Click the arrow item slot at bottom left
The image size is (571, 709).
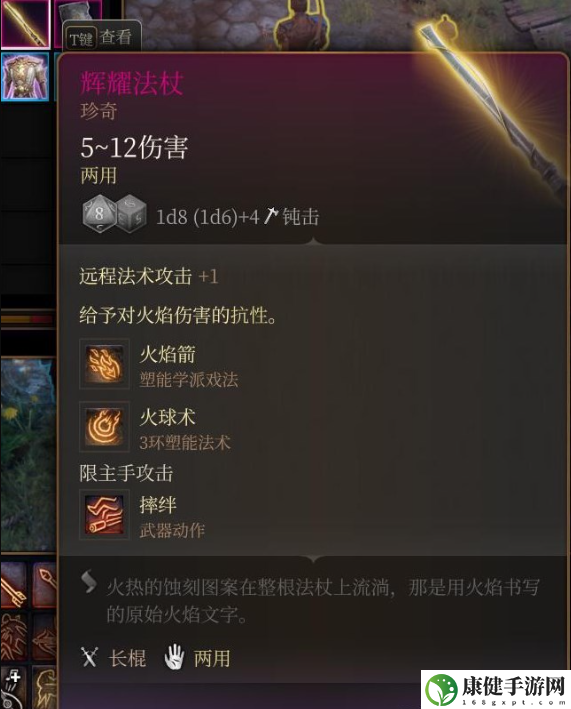(x=14, y=586)
